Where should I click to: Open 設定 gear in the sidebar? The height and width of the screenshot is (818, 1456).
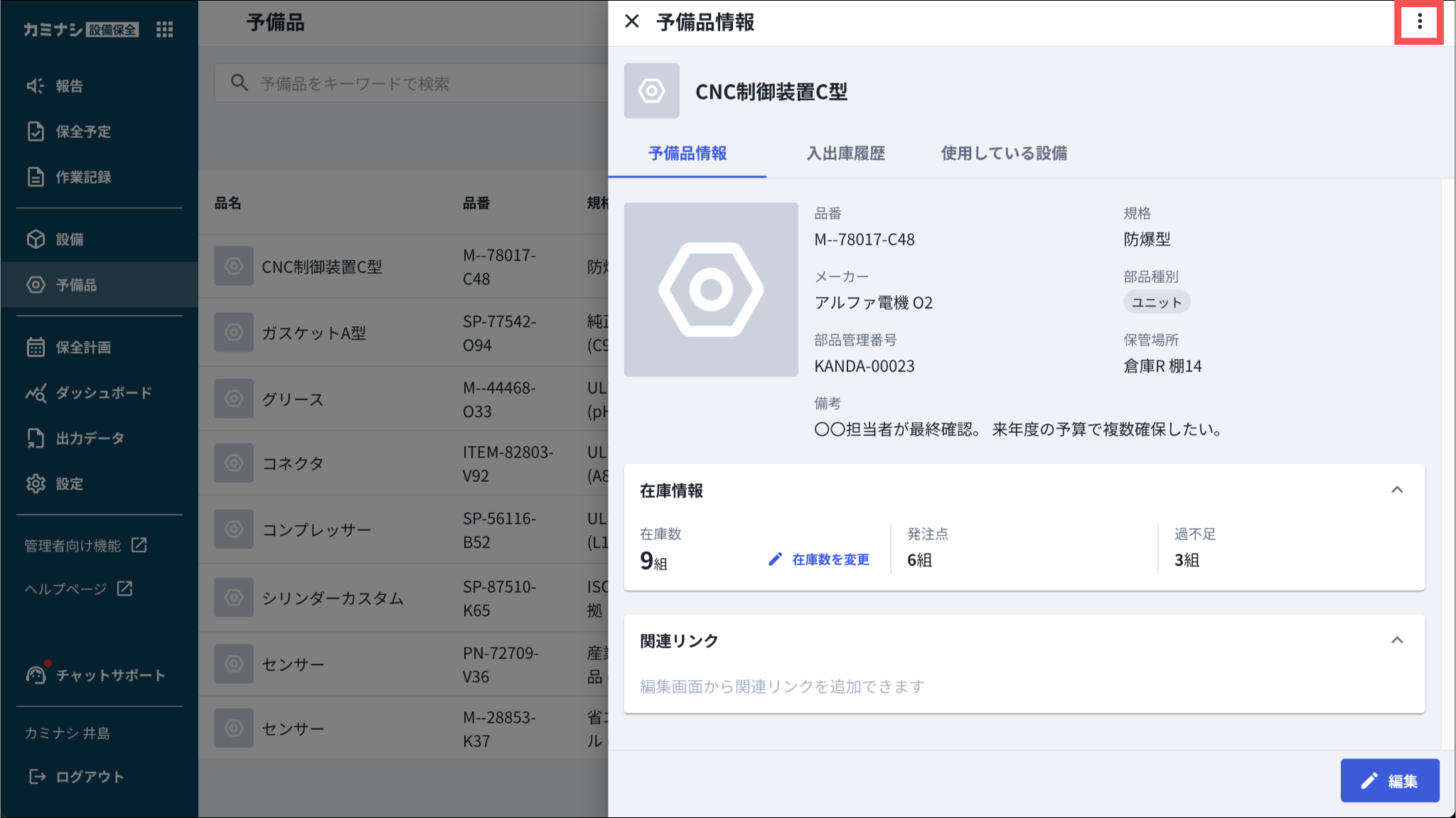[69, 484]
